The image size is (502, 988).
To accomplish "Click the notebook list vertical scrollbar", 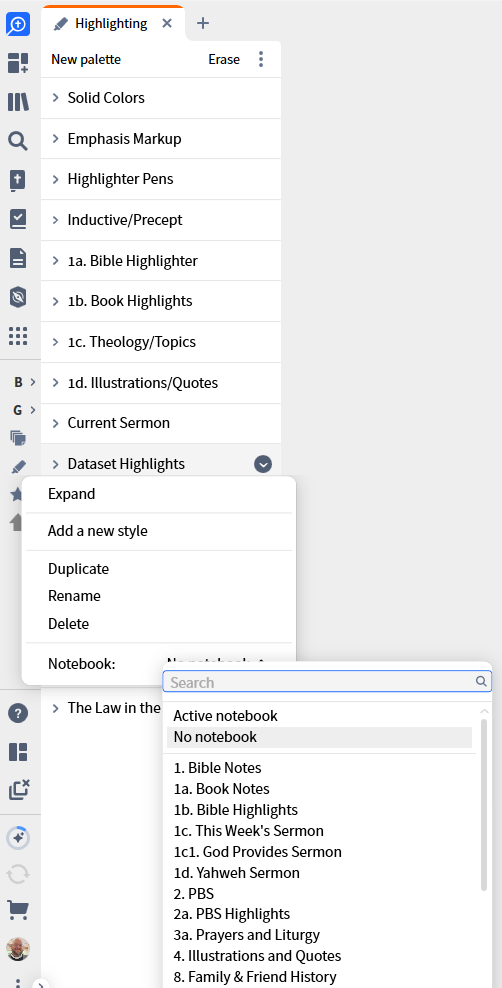I will point(484,805).
